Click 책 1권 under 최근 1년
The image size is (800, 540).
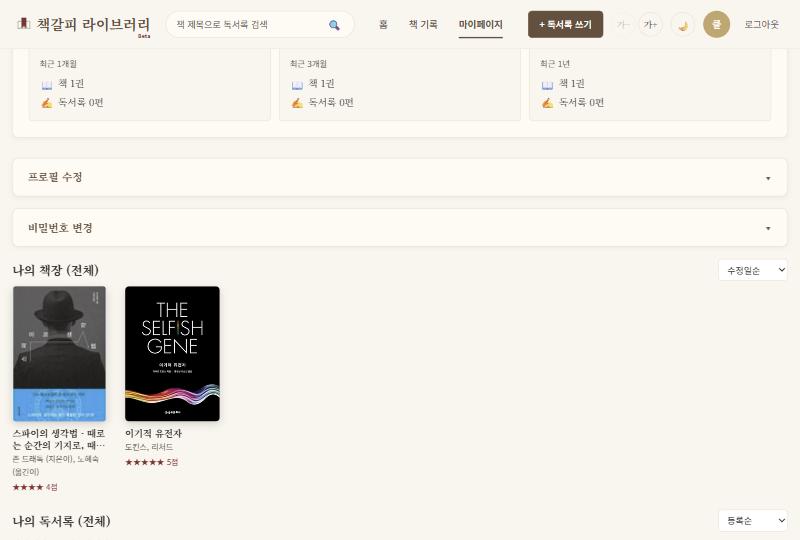coord(571,84)
